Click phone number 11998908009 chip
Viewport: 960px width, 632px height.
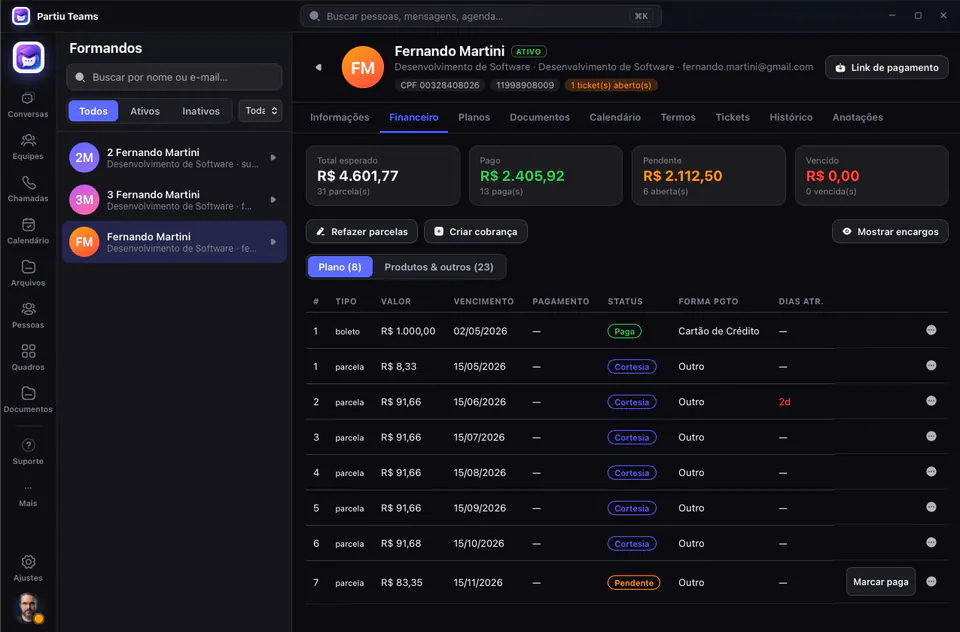click(x=525, y=85)
